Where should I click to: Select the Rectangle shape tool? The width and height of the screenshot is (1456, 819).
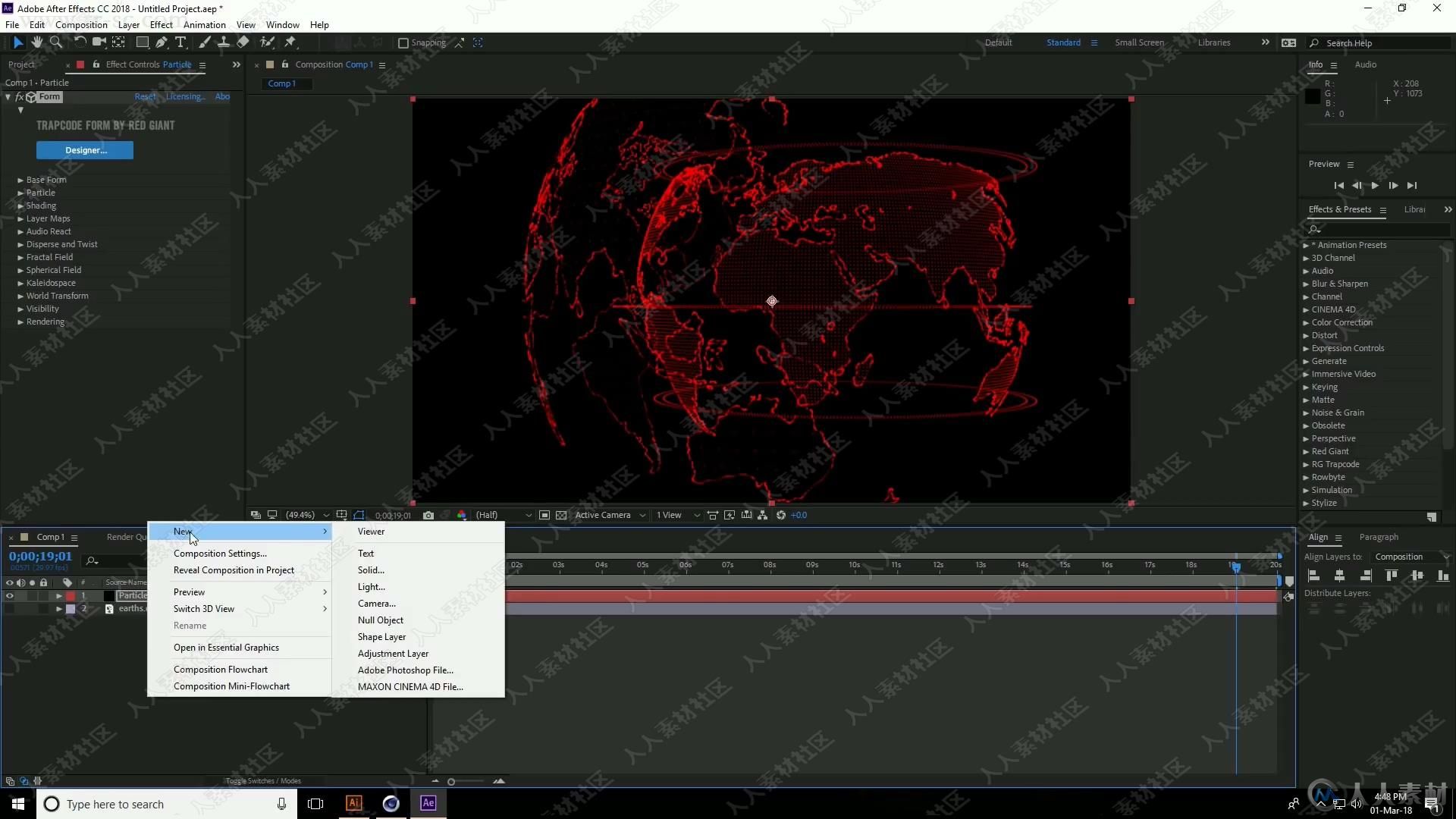(142, 42)
